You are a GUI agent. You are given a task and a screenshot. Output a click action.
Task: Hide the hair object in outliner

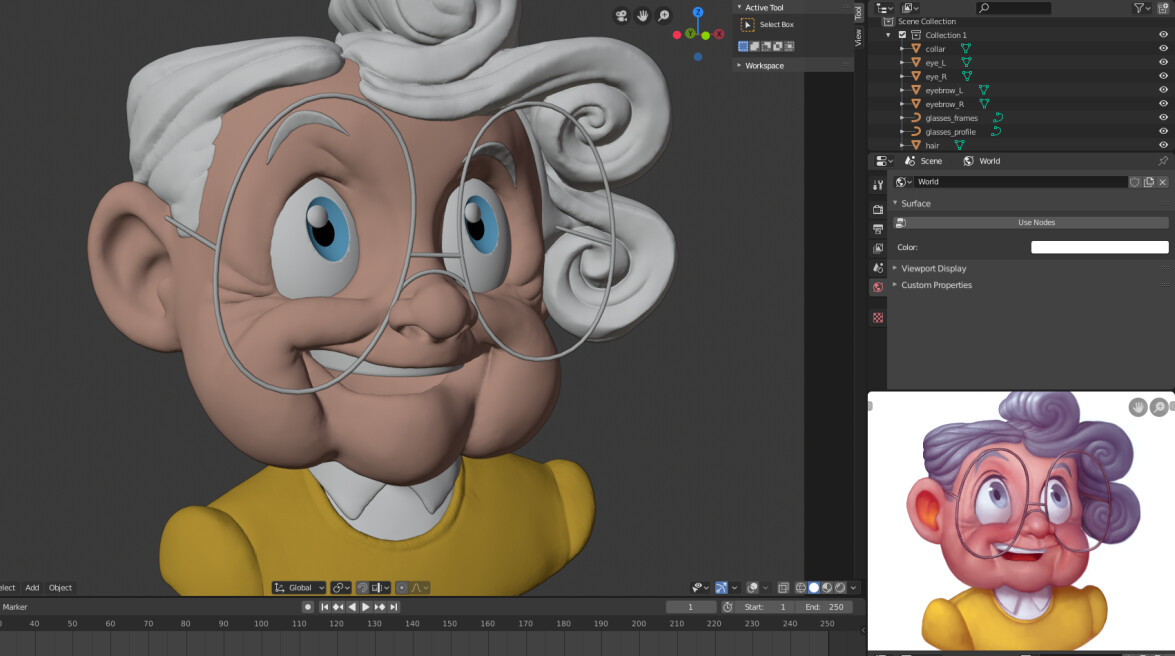click(1163, 145)
